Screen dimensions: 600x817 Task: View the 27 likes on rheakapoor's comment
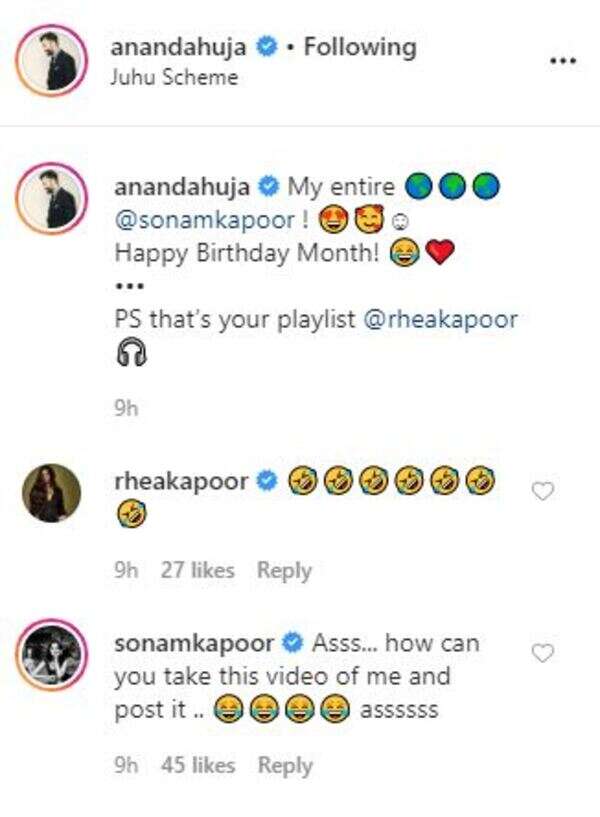coord(197,571)
